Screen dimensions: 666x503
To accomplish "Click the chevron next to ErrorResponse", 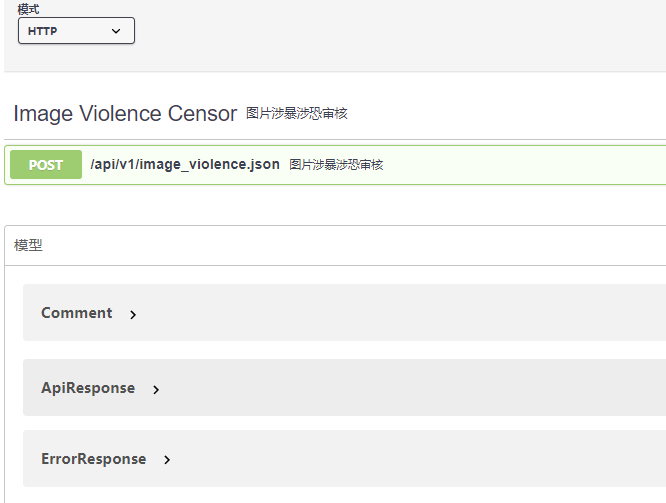I will (x=167, y=460).
